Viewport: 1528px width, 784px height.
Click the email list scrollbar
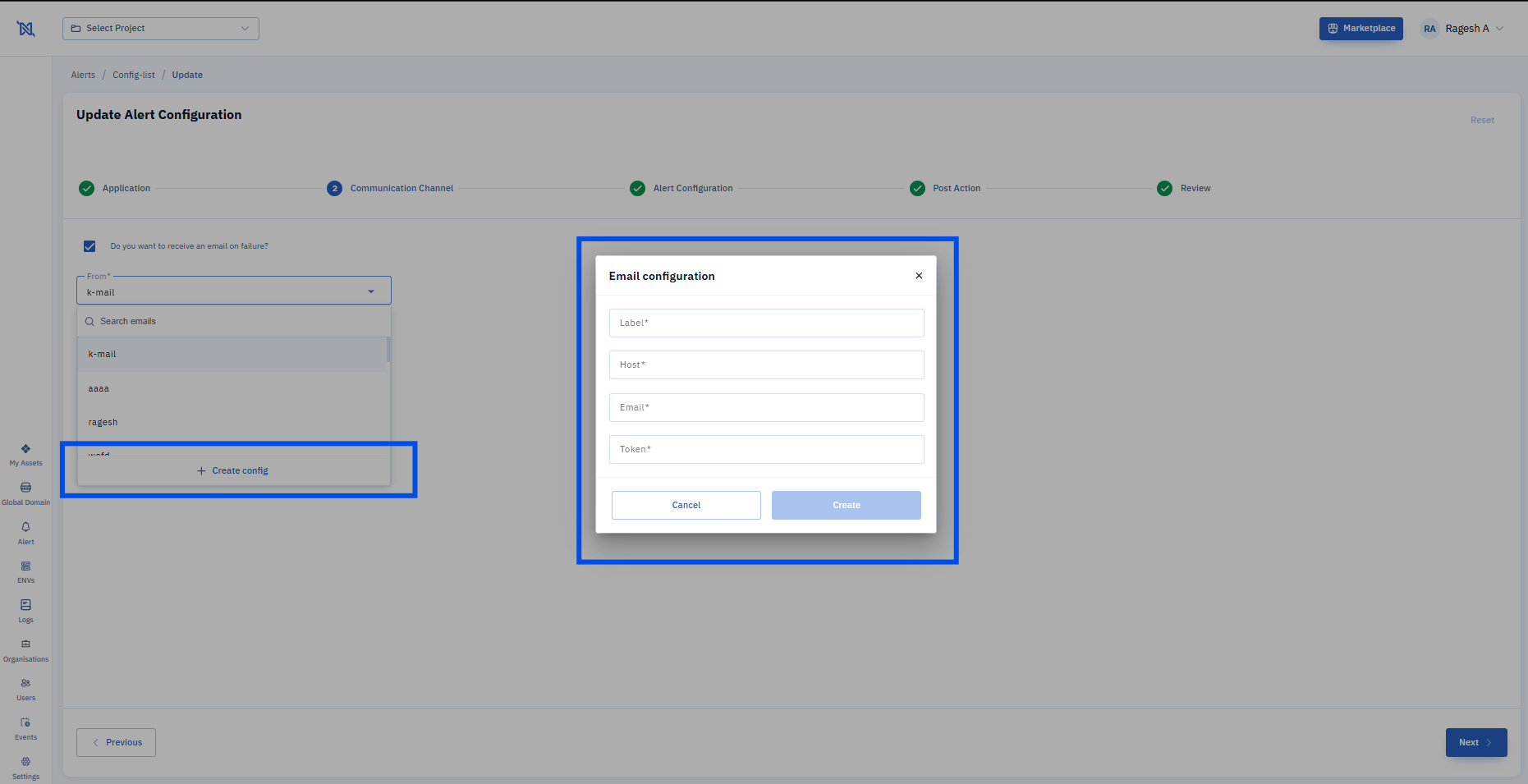coord(388,350)
